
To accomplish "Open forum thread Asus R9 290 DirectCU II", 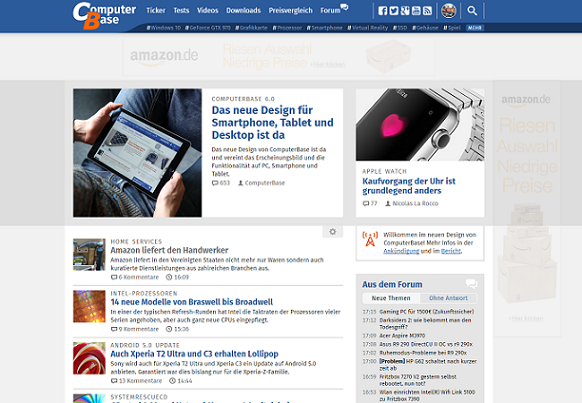I will point(426,344).
